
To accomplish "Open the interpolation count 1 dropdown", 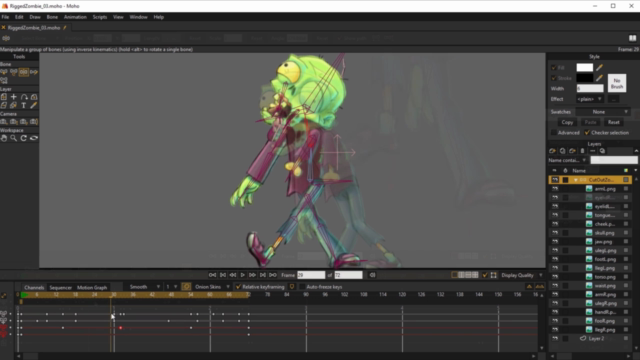I will click(x=171, y=287).
